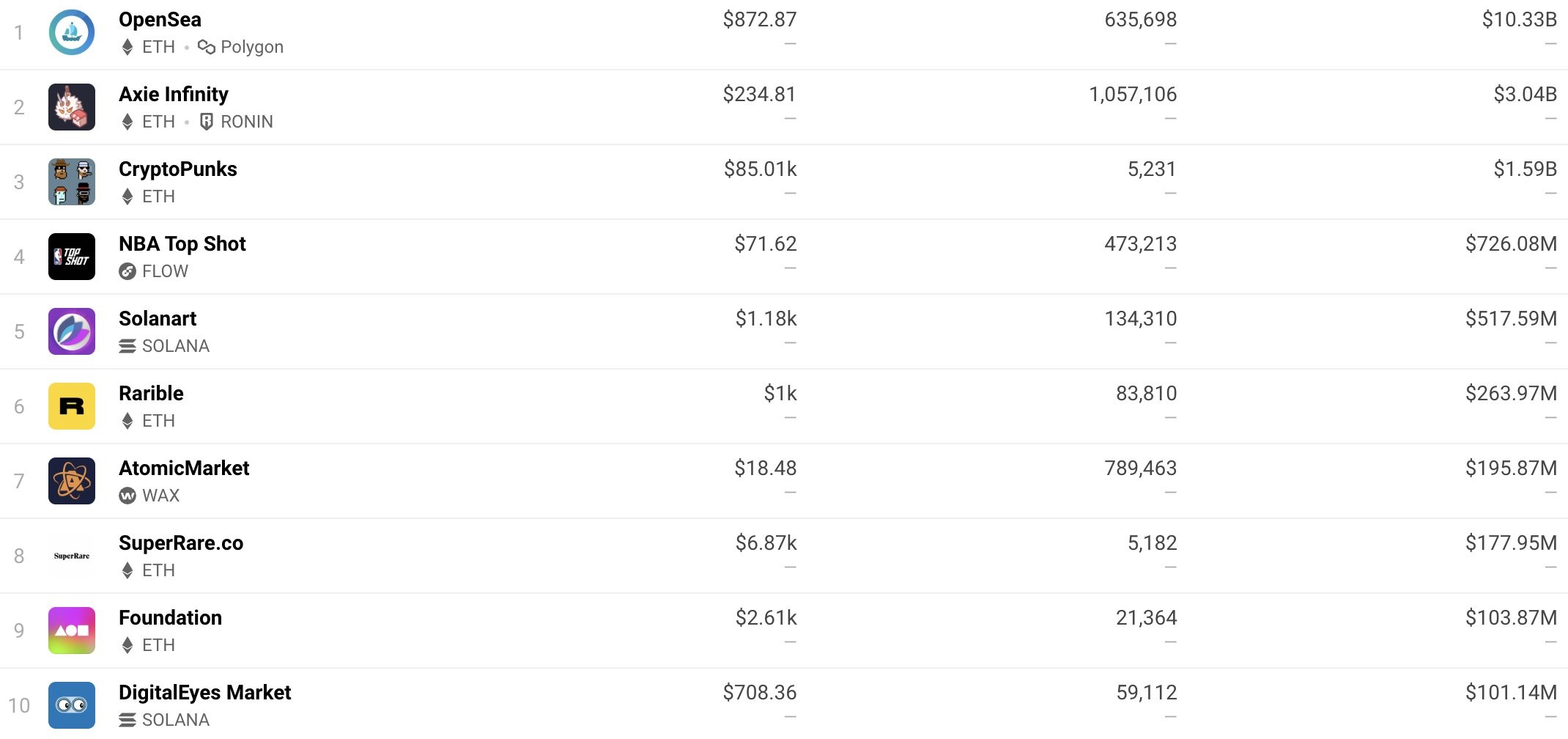Screen dimensions: 1568x739
Task: Select the Polygon chain tag under OpenSea
Action: click(x=240, y=47)
